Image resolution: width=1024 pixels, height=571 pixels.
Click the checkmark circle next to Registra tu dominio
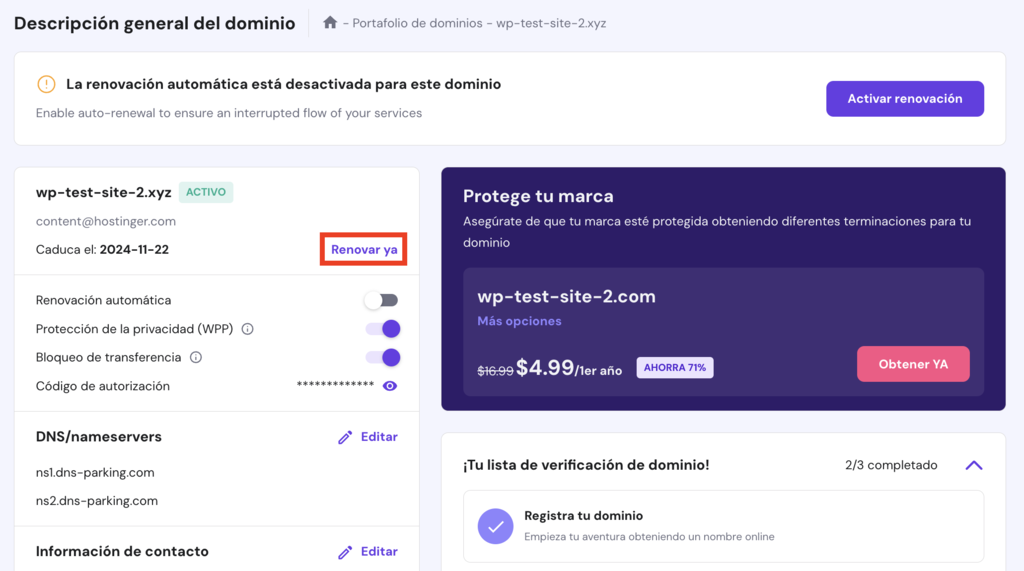click(x=495, y=526)
